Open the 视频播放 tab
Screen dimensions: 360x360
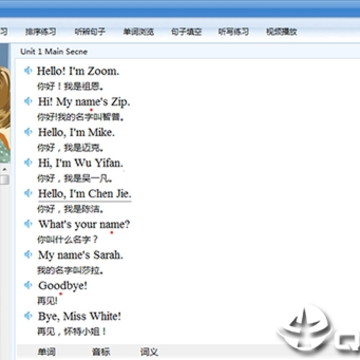pyautogui.click(x=282, y=32)
